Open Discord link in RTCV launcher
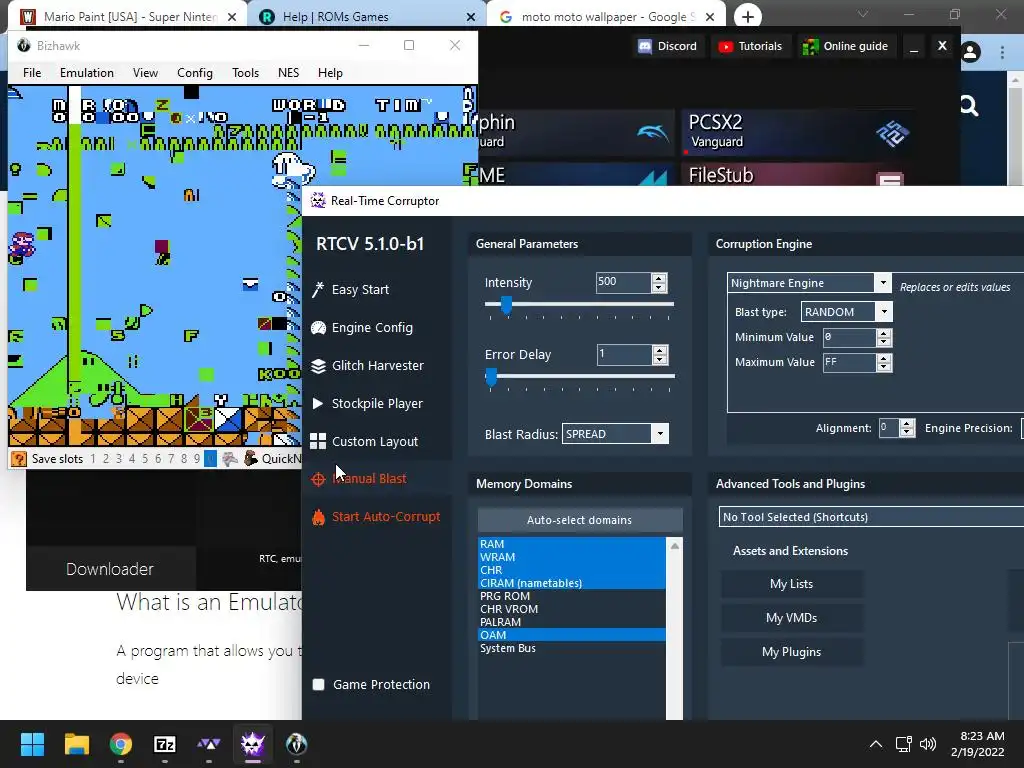This screenshot has width=1024, height=768. coord(667,46)
